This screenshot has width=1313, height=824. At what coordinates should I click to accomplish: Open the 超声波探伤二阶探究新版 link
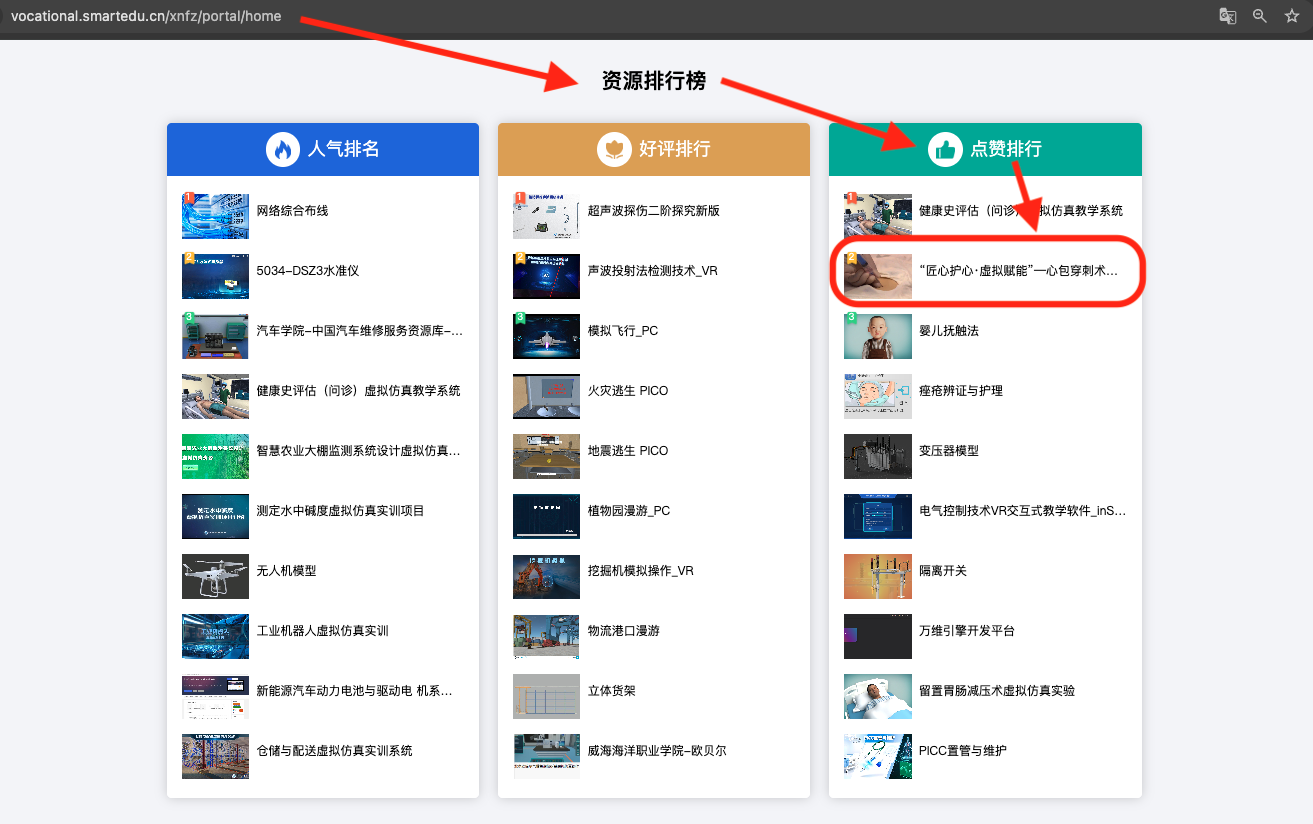[653, 211]
